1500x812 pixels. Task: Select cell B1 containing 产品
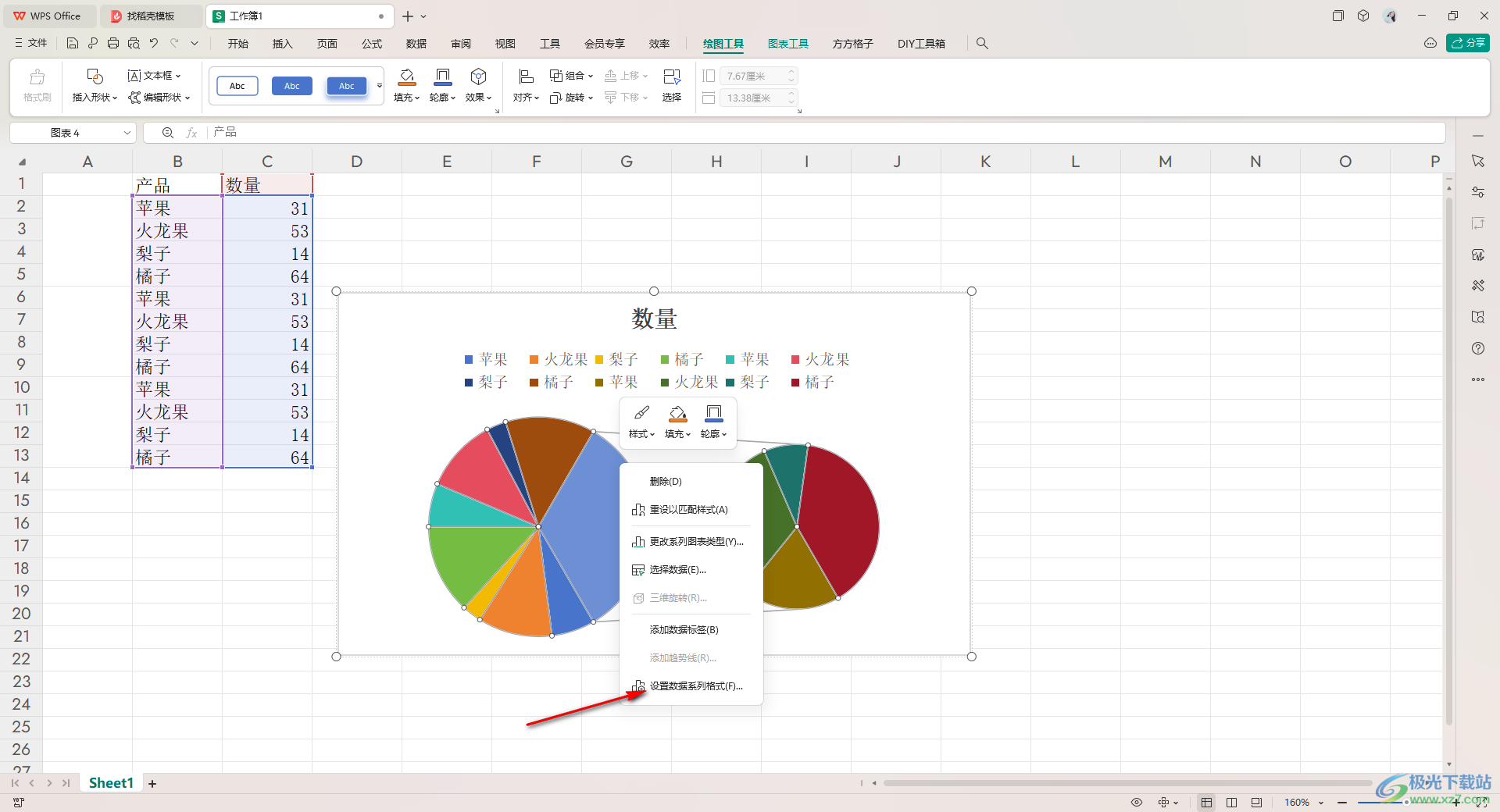(x=177, y=185)
